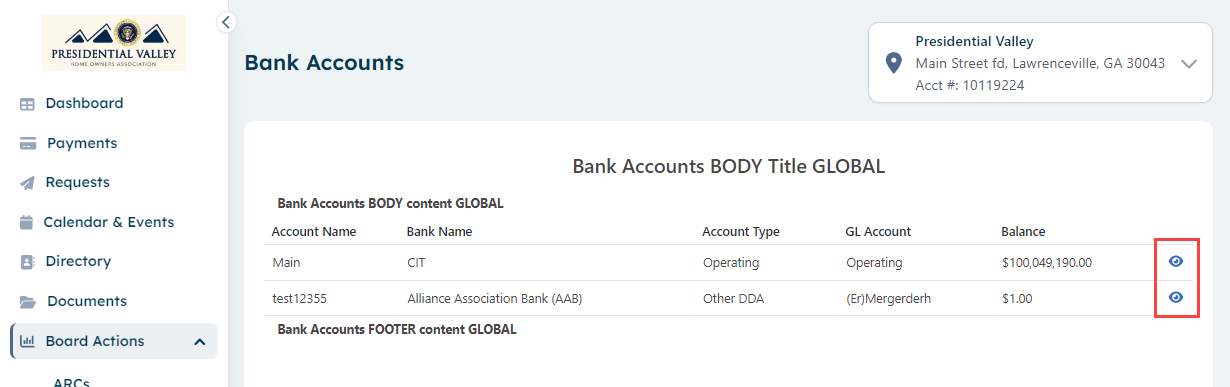The width and height of the screenshot is (1230, 387).
Task: Click the Calendar & Events calendar icon
Action: (x=27, y=222)
